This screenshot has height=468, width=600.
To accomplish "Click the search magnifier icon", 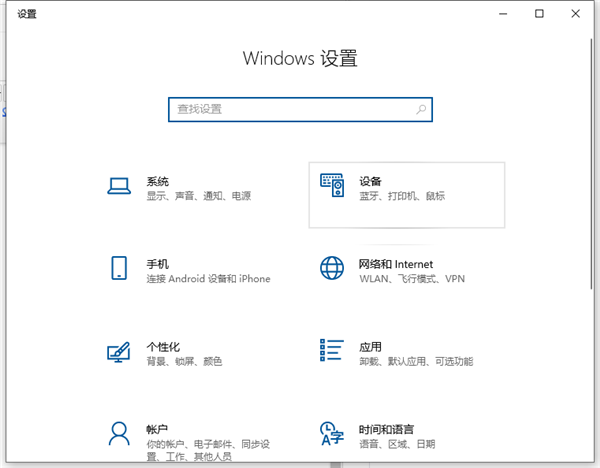I will tap(421, 110).
